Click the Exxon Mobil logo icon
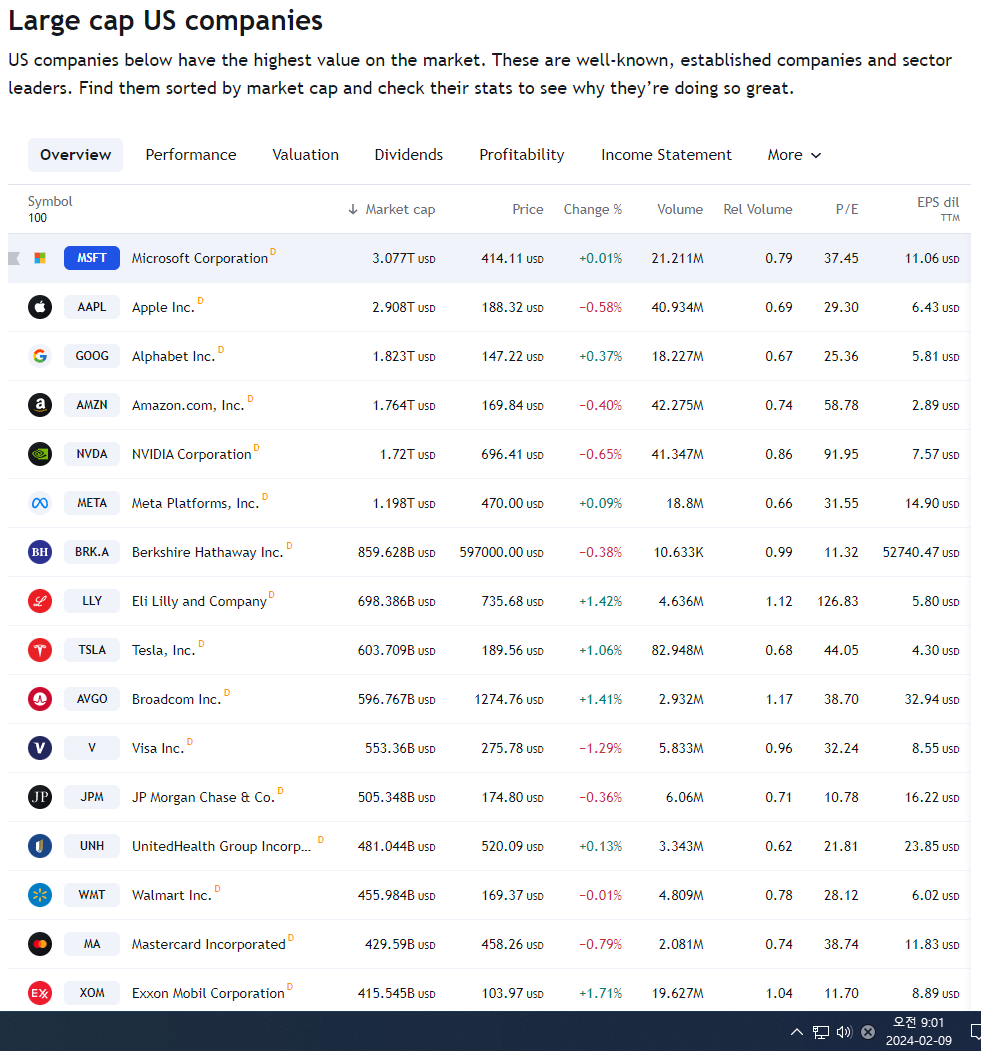The height and width of the screenshot is (1051, 981). (40, 992)
